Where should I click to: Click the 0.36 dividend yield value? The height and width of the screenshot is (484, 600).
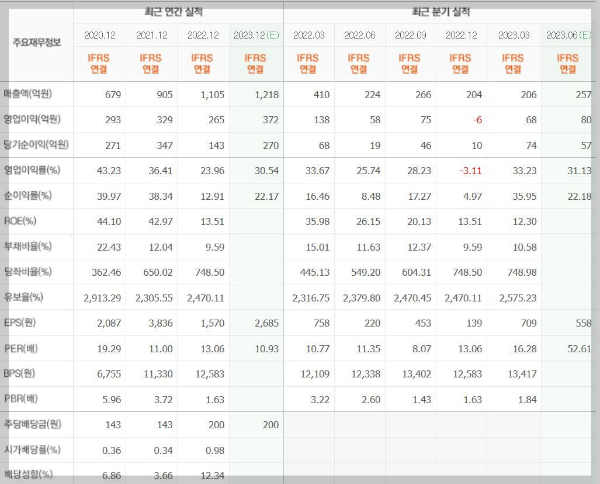(x=111, y=451)
